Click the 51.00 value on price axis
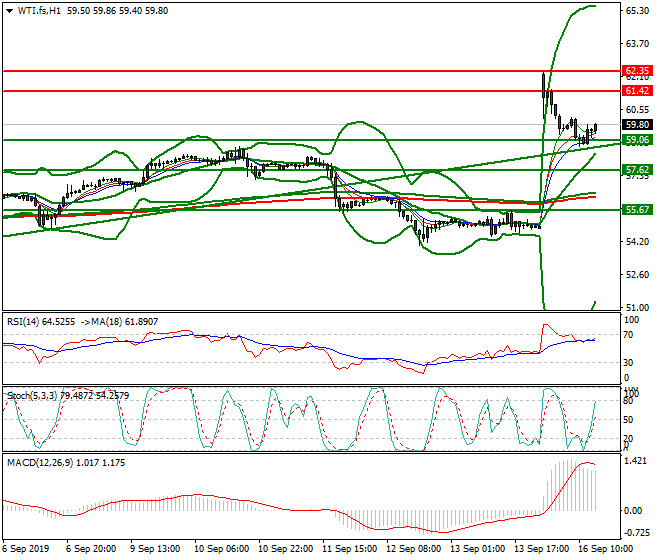The image size is (660, 560). click(637, 307)
